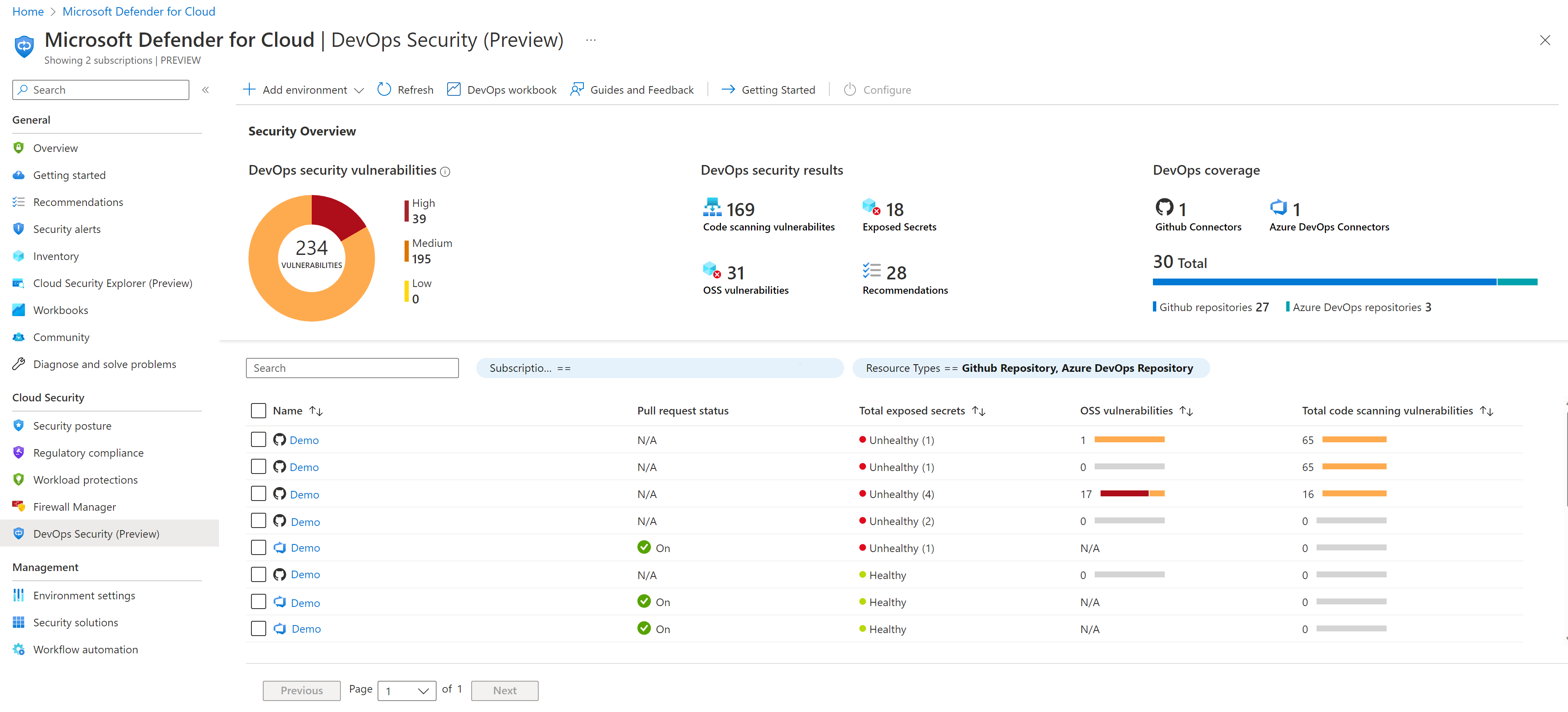Click the Regulatory compliance icon

tap(19, 452)
